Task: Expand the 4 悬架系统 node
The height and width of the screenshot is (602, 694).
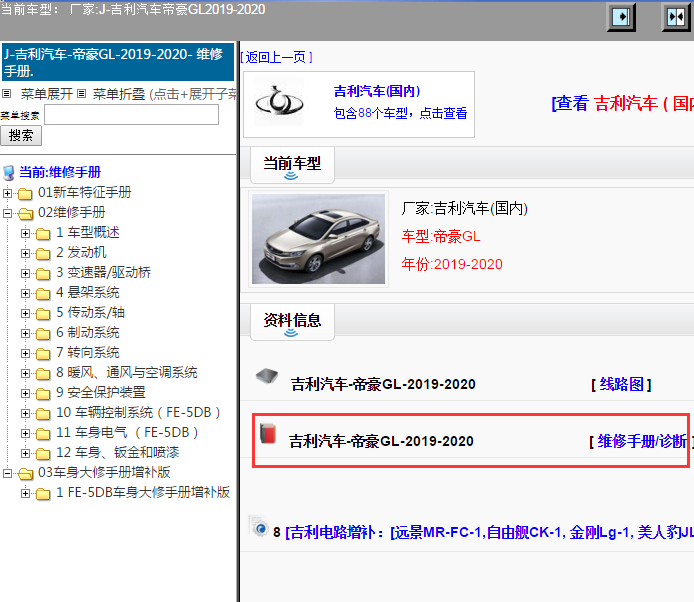Action: pyautogui.click(x=25, y=293)
